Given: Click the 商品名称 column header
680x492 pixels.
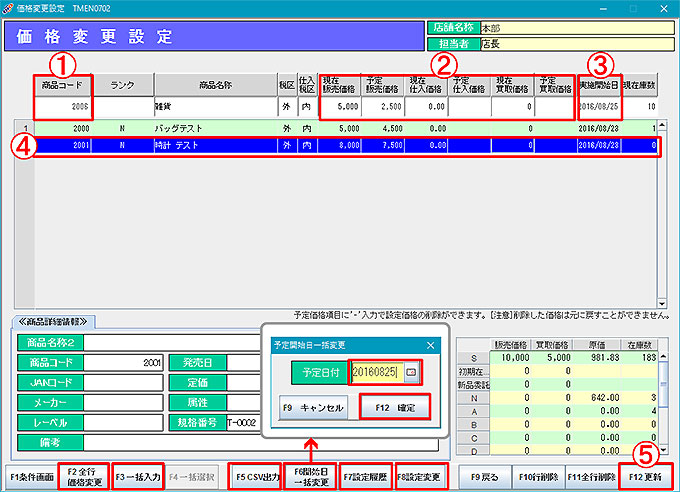Looking at the screenshot, I should click(216, 85).
